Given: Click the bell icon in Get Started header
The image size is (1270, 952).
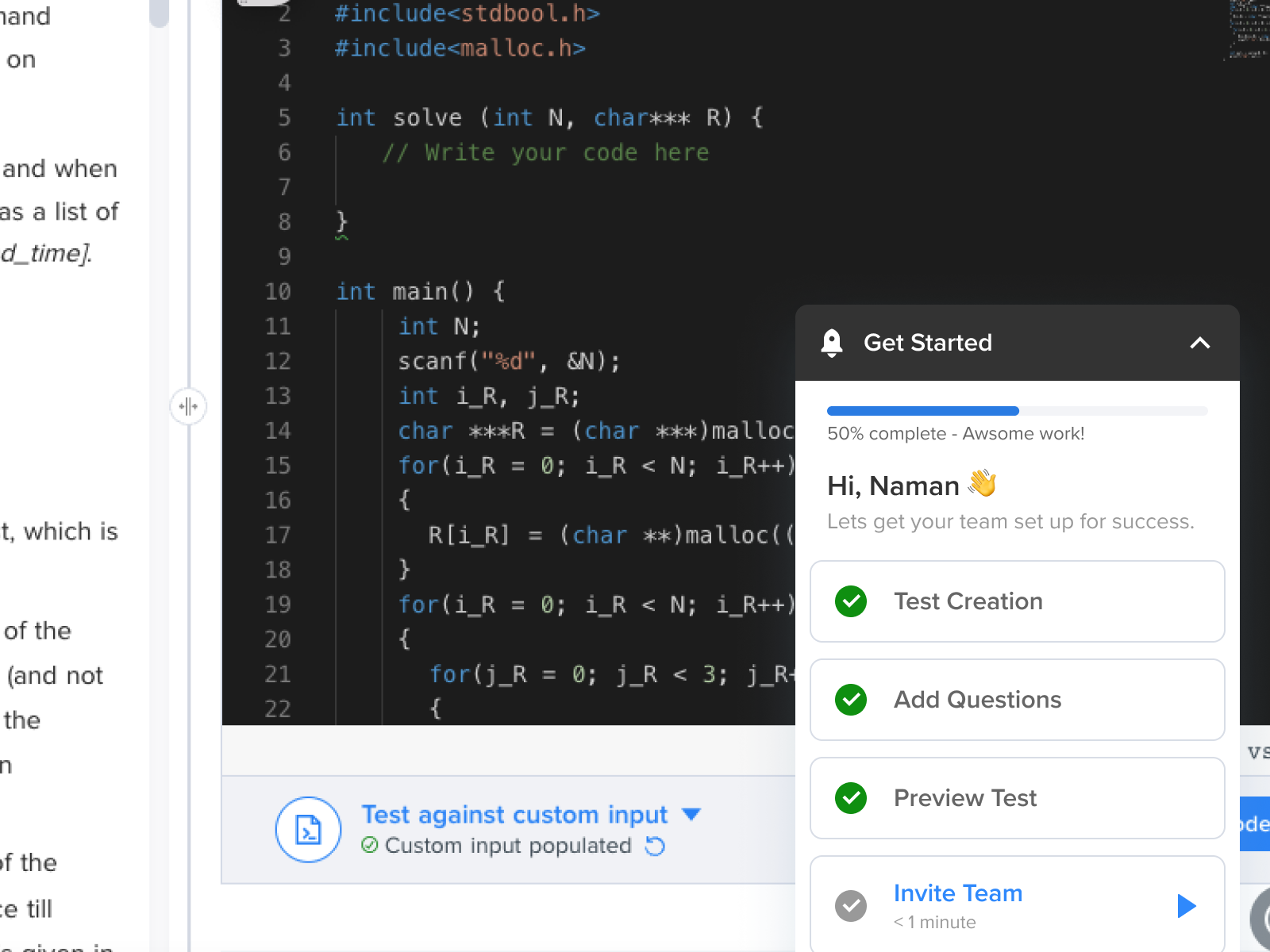Looking at the screenshot, I should click(x=831, y=343).
